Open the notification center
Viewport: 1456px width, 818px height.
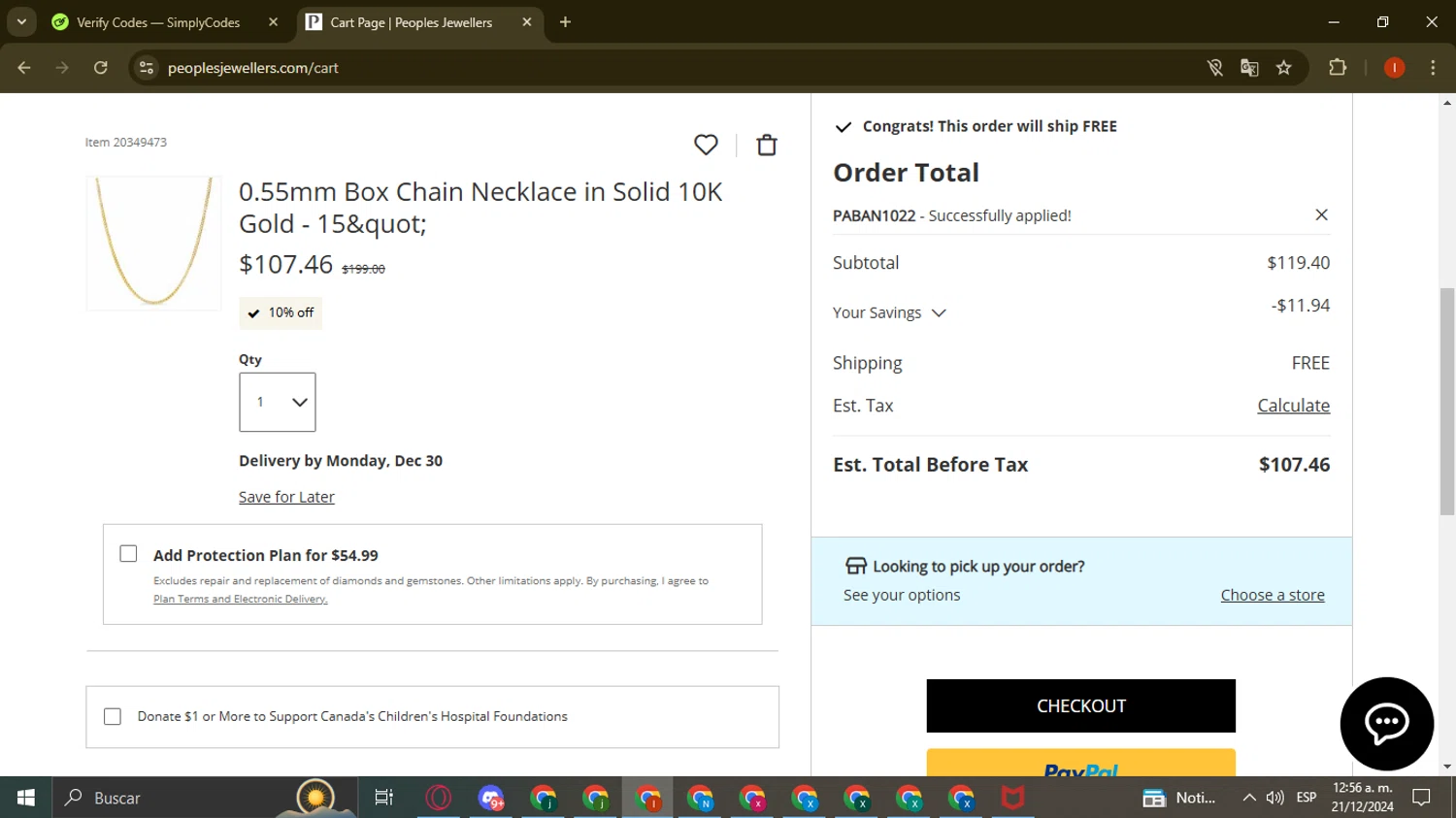coord(1421,798)
